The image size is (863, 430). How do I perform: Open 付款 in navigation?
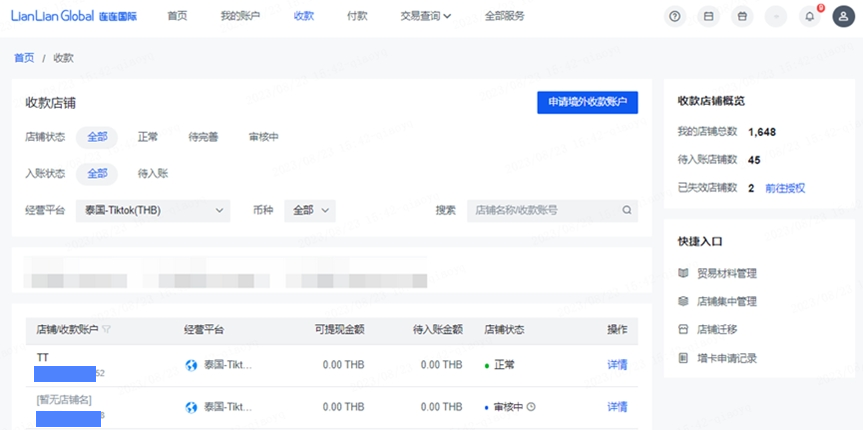click(x=357, y=16)
